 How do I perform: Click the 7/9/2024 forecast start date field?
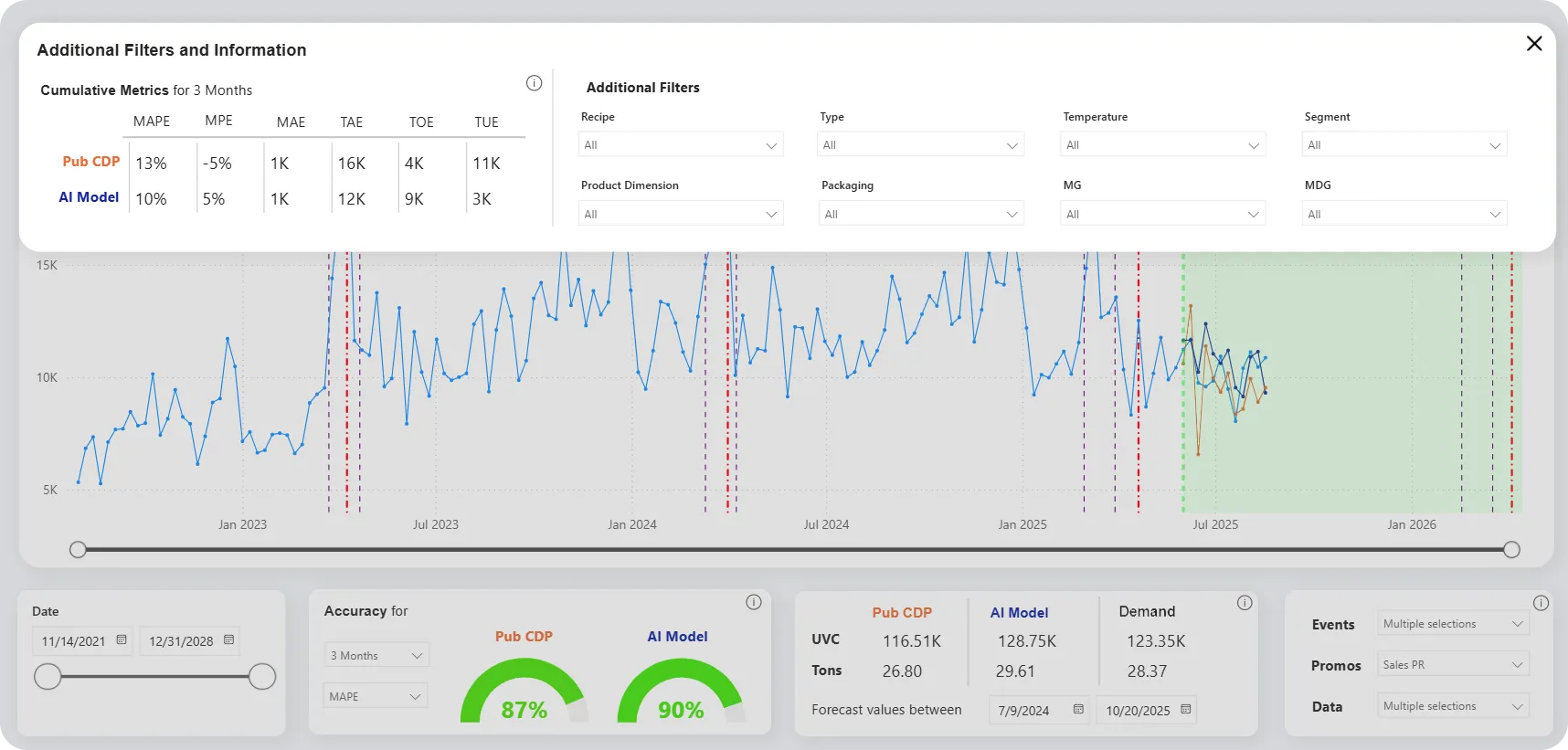point(1040,710)
